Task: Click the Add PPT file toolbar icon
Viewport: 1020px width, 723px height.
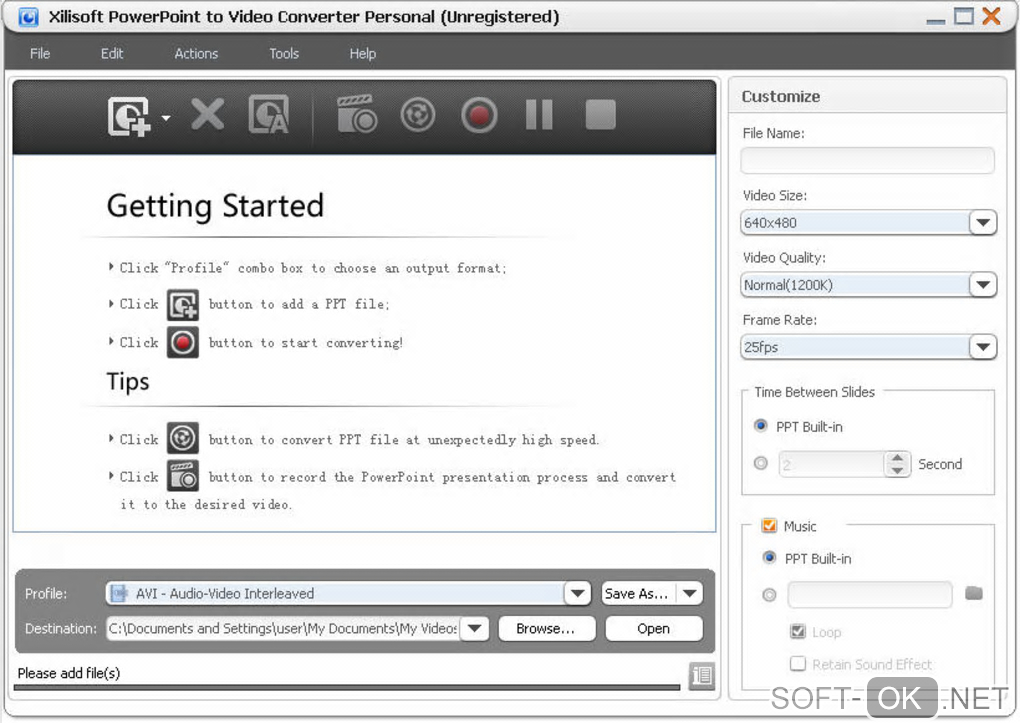Action: 129,116
